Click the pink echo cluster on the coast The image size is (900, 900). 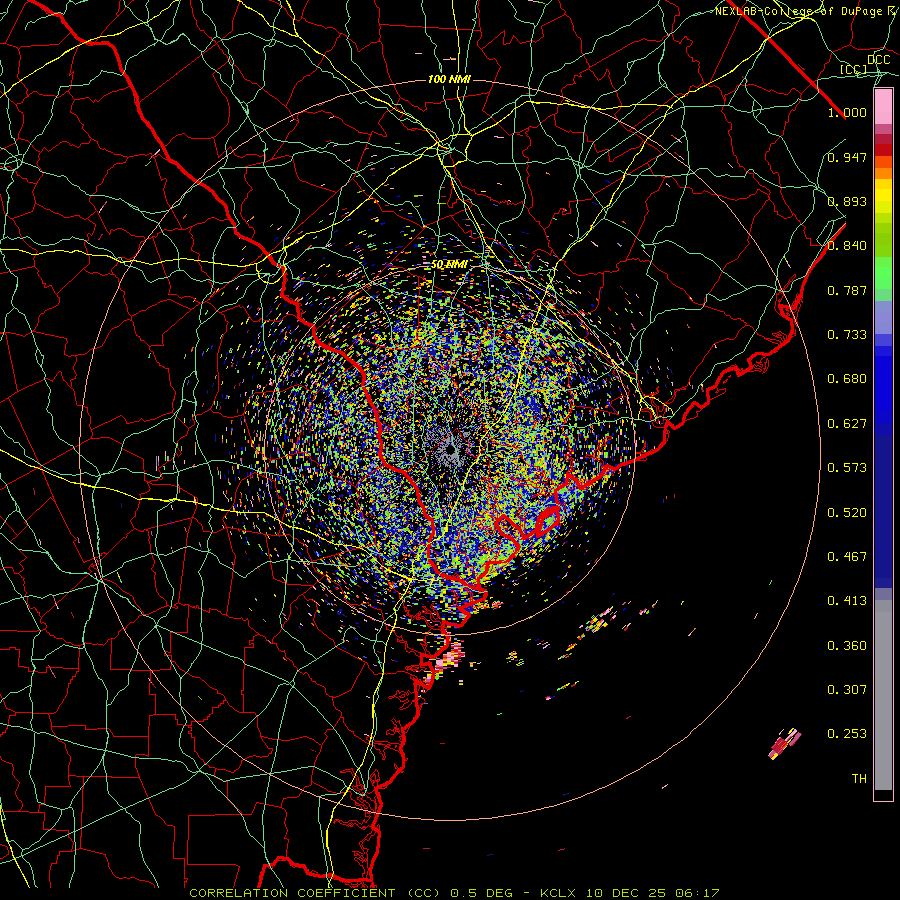click(448, 663)
